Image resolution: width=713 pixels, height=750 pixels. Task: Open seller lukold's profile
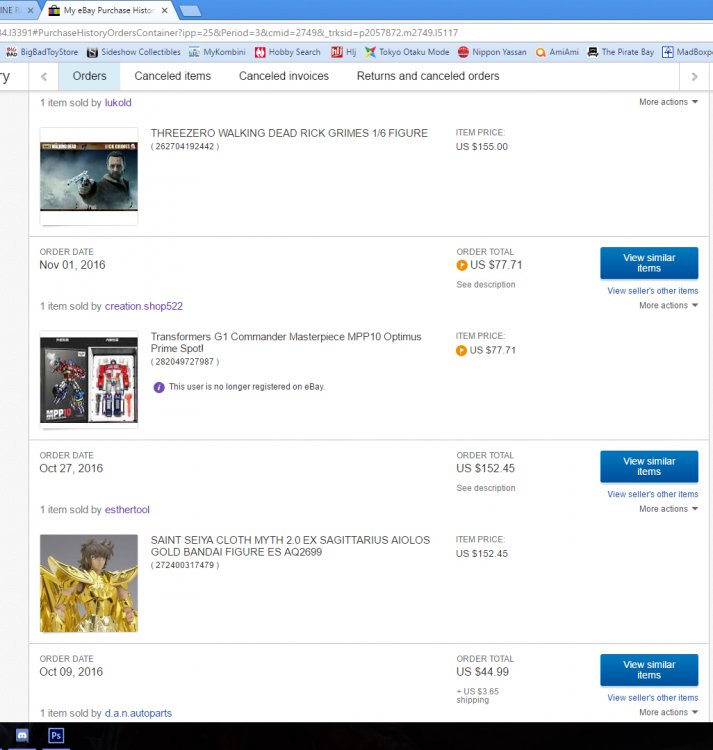click(118, 103)
